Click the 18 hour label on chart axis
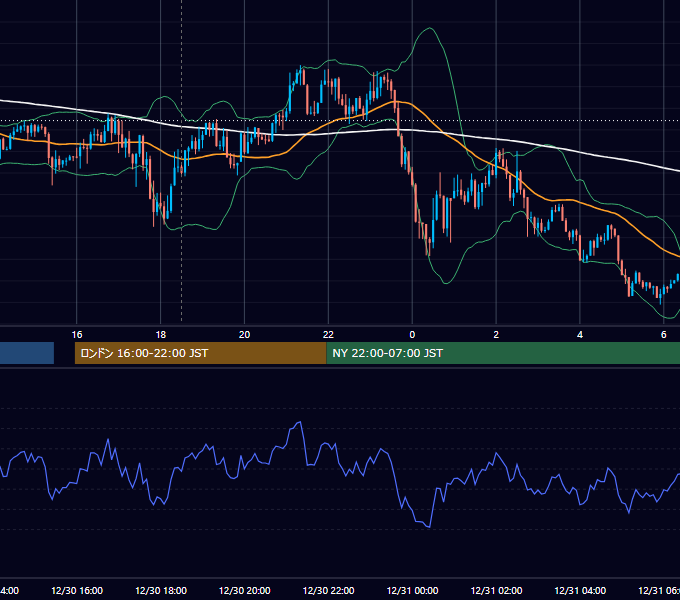 [x=160, y=334]
